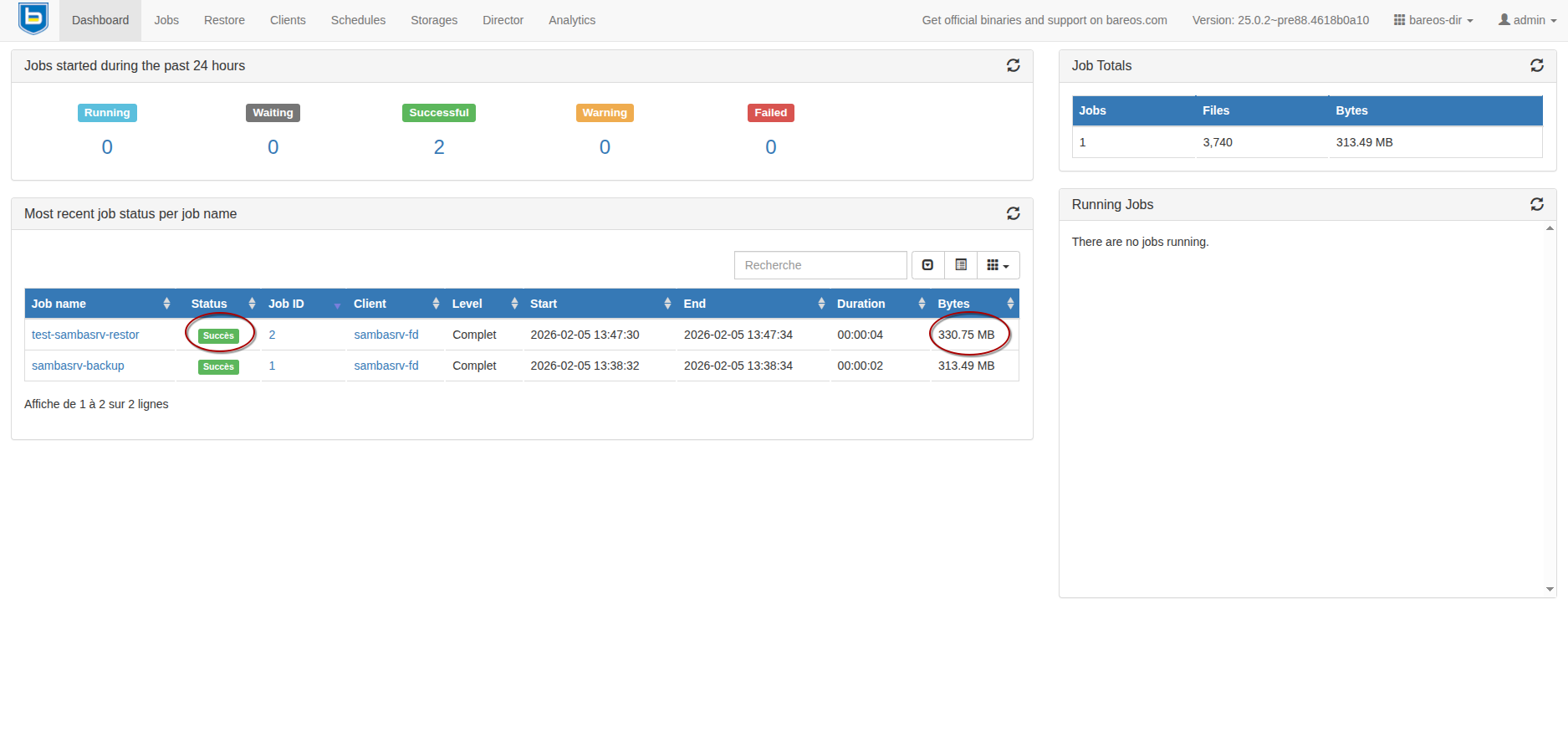Open the Restore menu
Screen dimensions: 1568x752
coord(224,20)
